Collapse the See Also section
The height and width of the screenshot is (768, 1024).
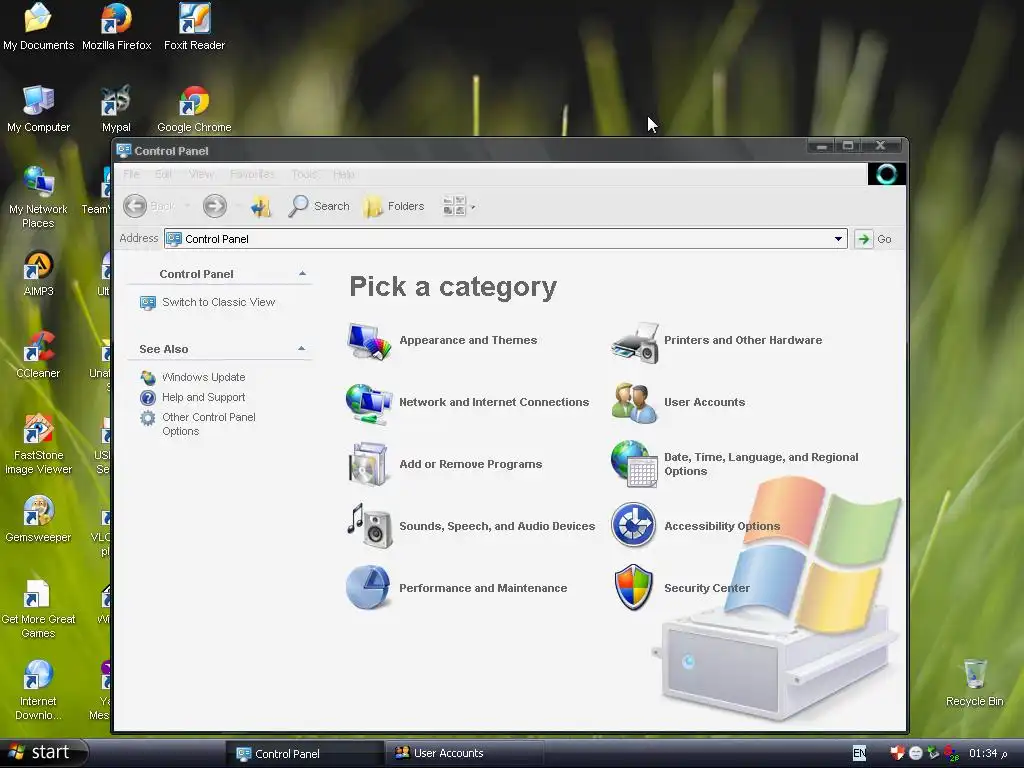click(302, 349)
